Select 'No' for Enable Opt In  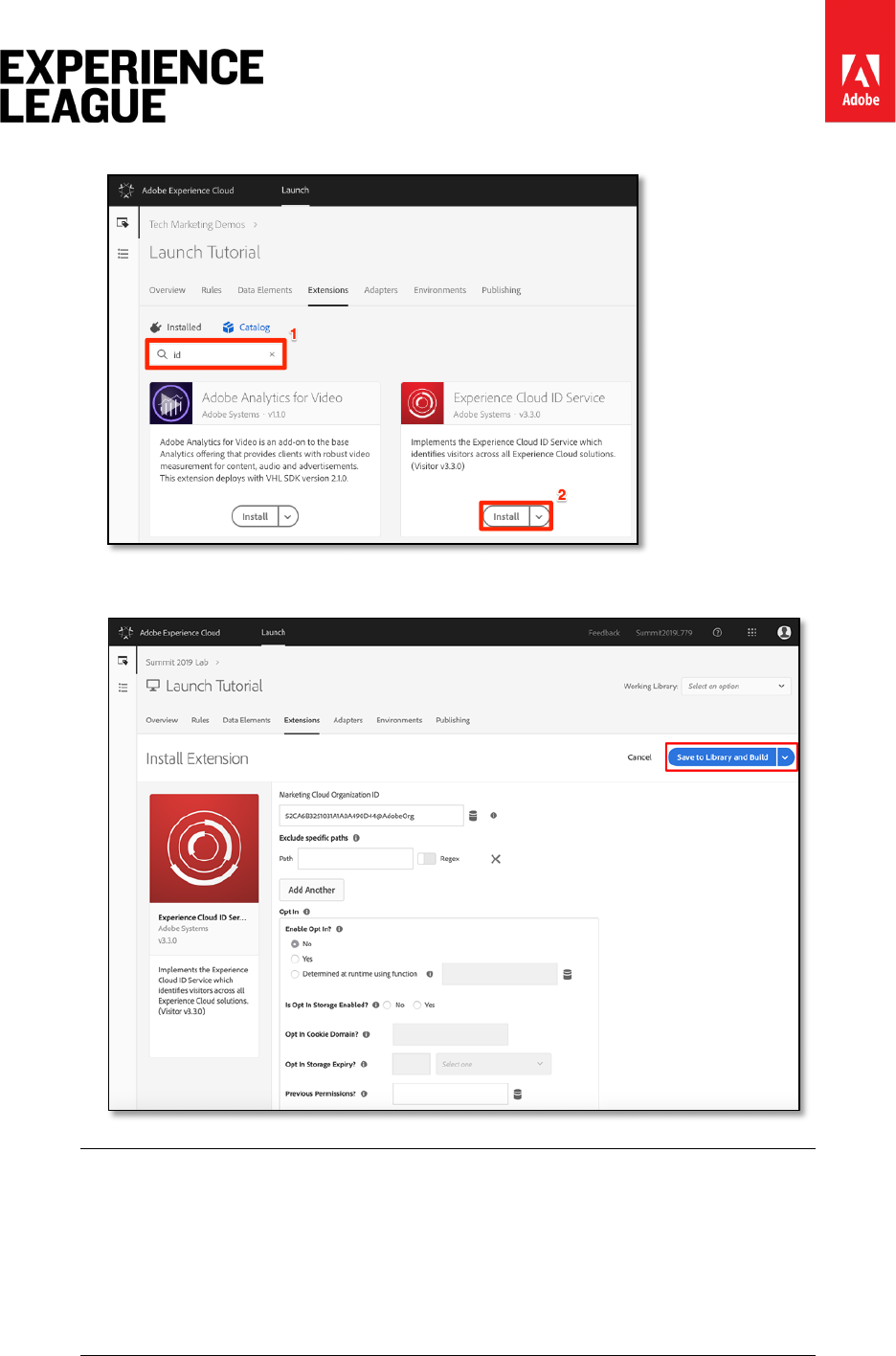(295, 944)
